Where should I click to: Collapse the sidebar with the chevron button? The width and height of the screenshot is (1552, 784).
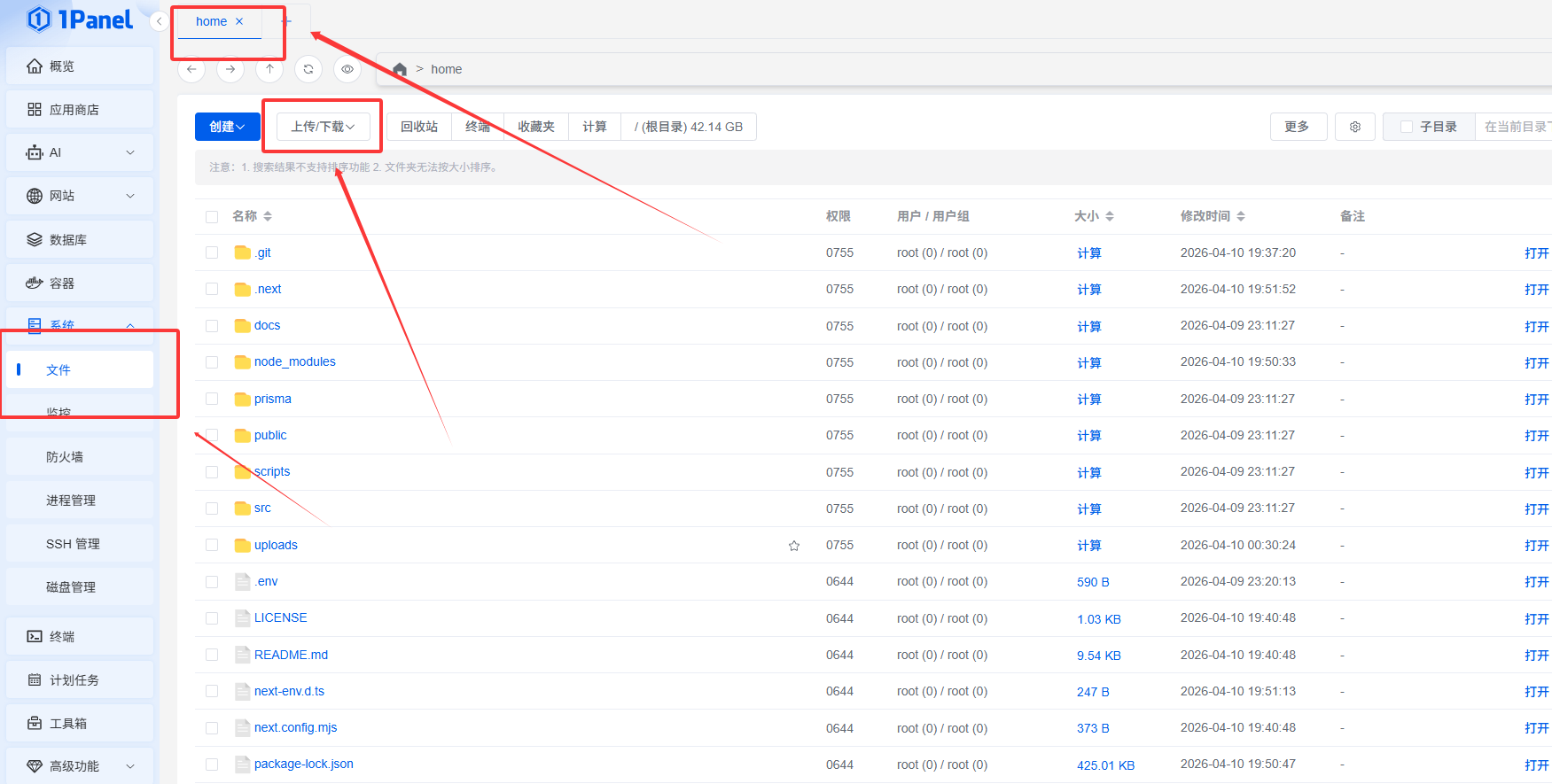160,21
